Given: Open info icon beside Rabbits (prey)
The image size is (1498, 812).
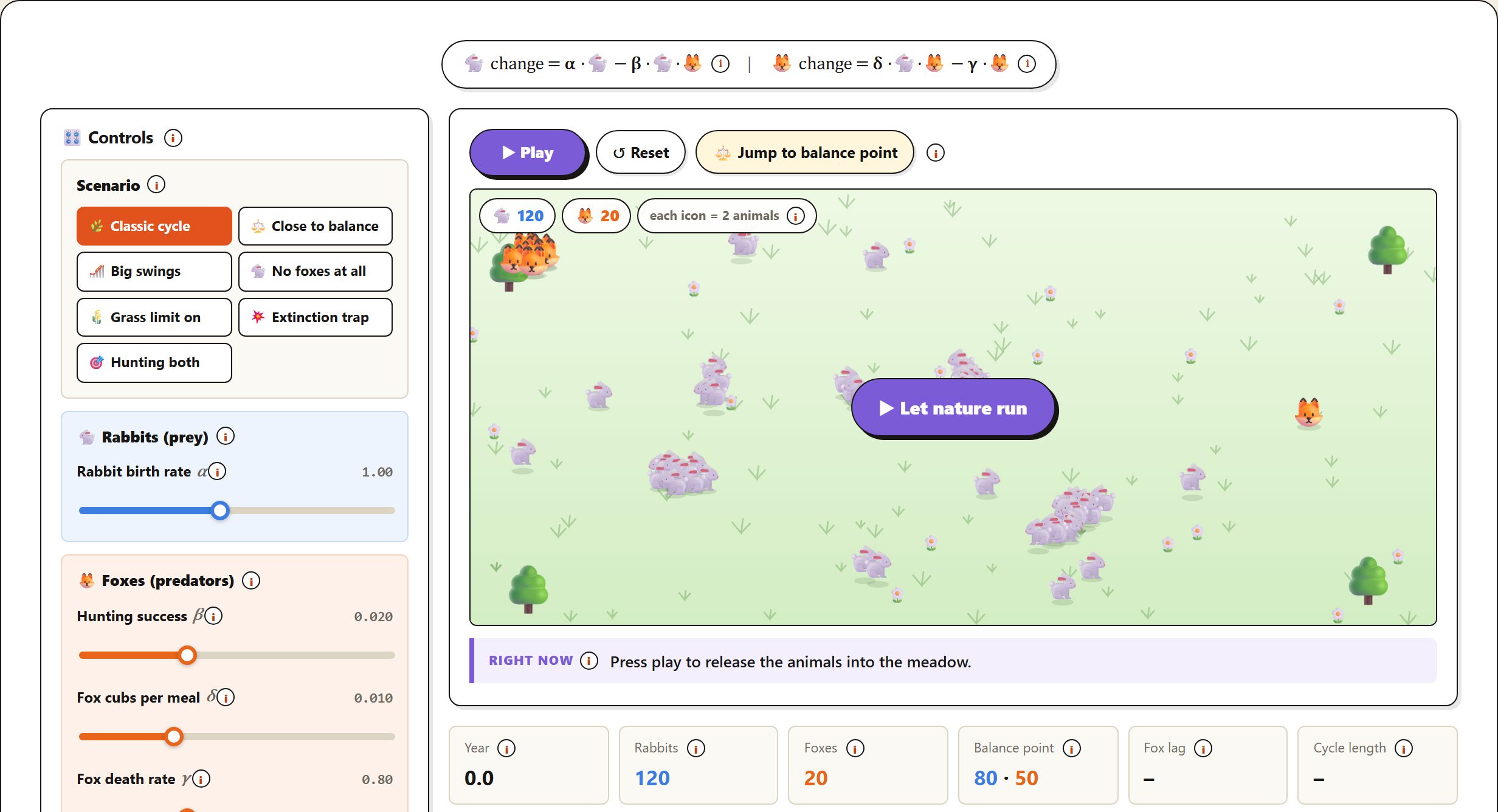Looking at the screenshot, I should click(226, 436).
